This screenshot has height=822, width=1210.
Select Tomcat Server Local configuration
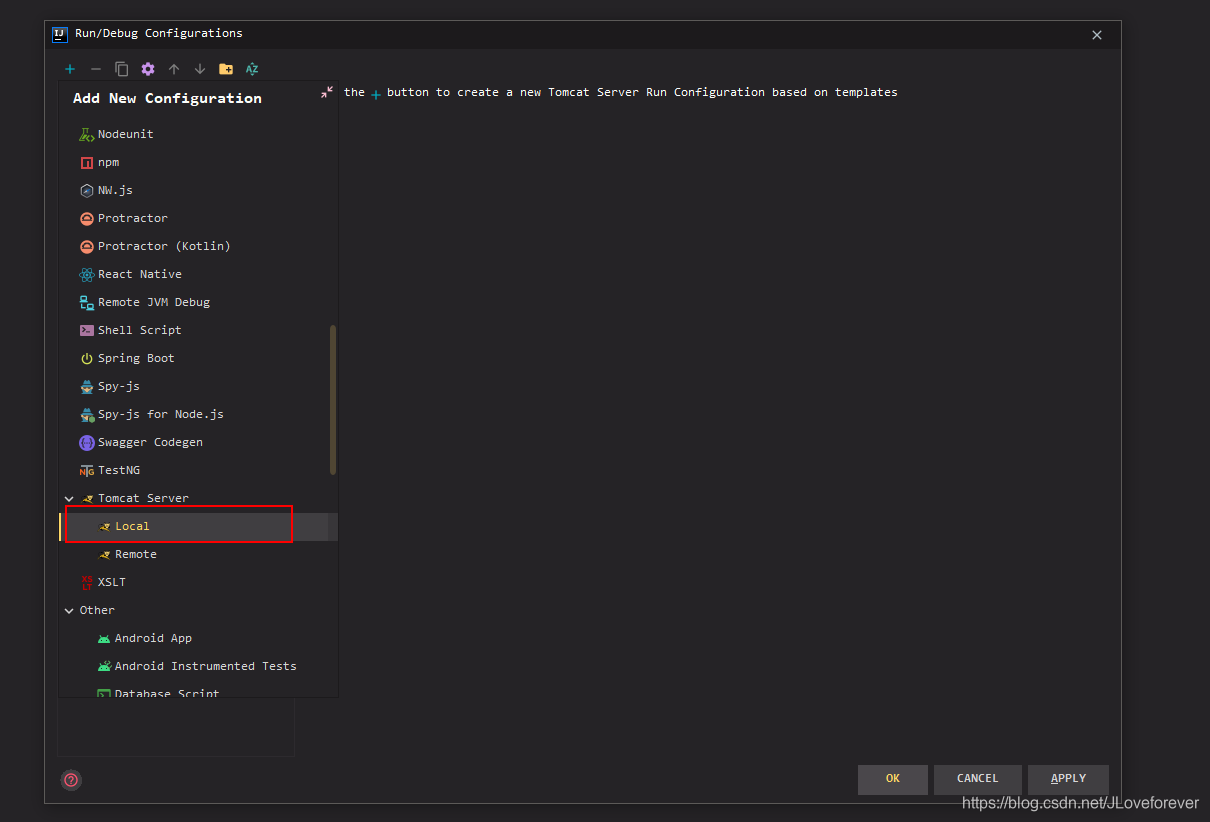click(198, 526)
